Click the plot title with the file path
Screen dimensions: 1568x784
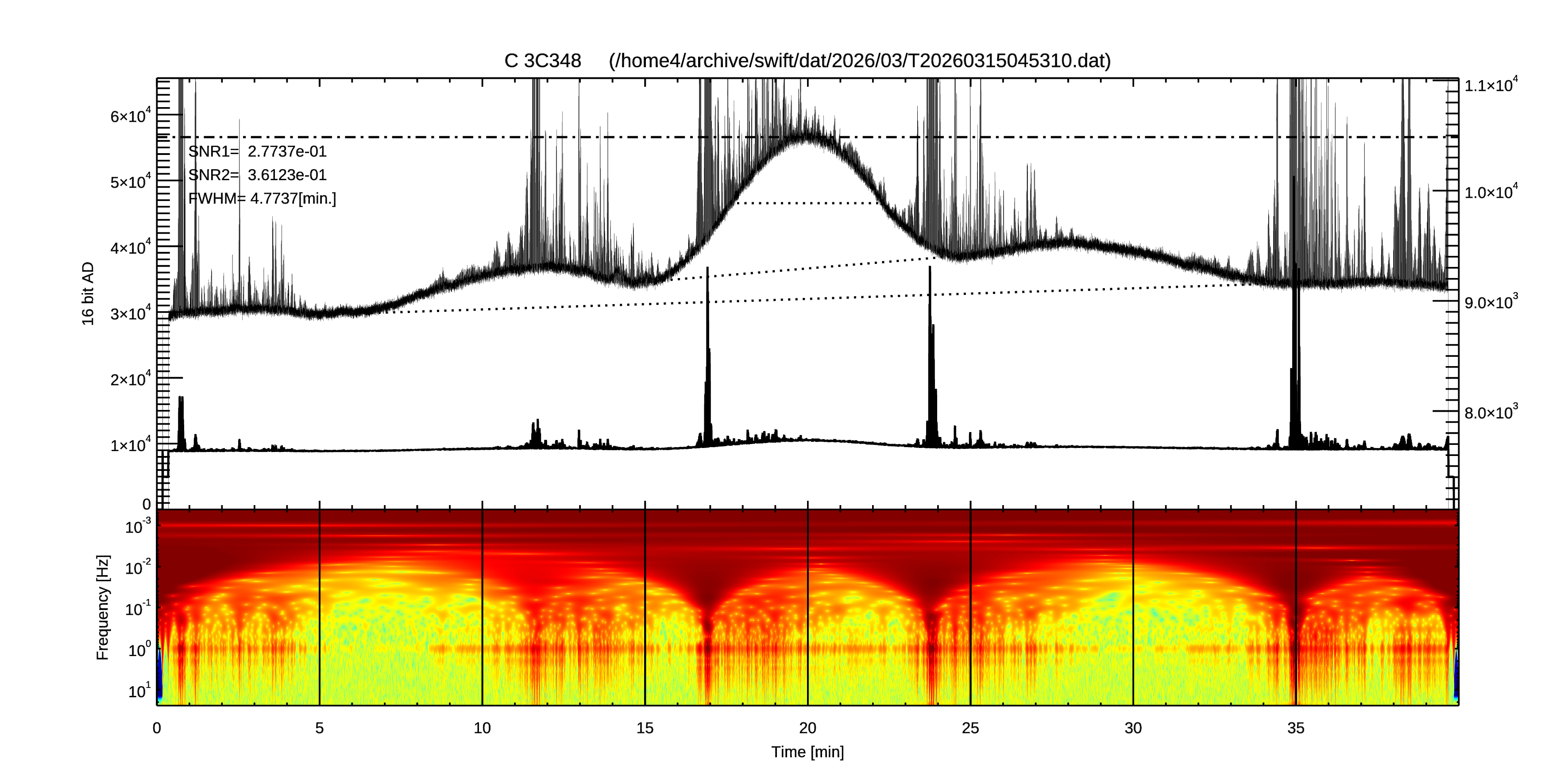pos(807,61)
